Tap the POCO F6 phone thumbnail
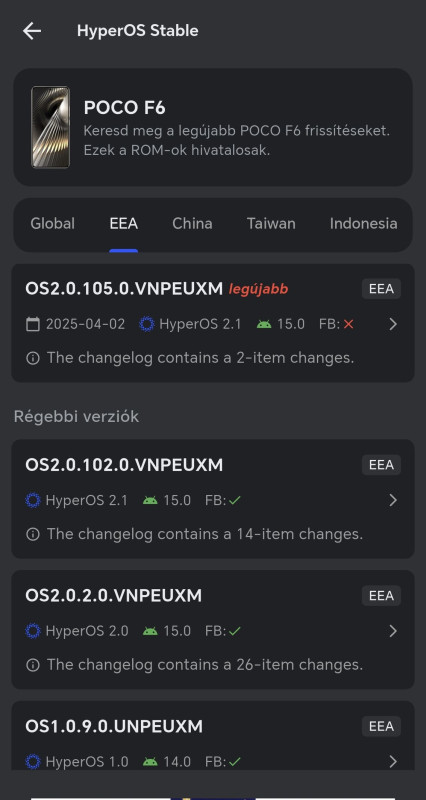 tap(50, 127)
